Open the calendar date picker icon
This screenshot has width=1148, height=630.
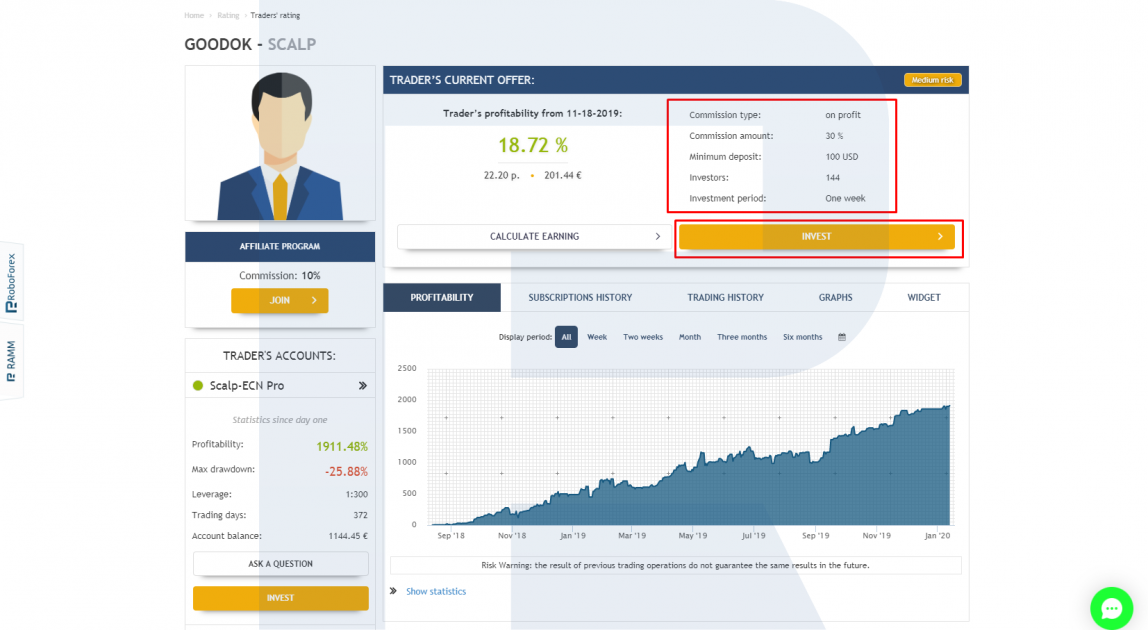point(842,337)
